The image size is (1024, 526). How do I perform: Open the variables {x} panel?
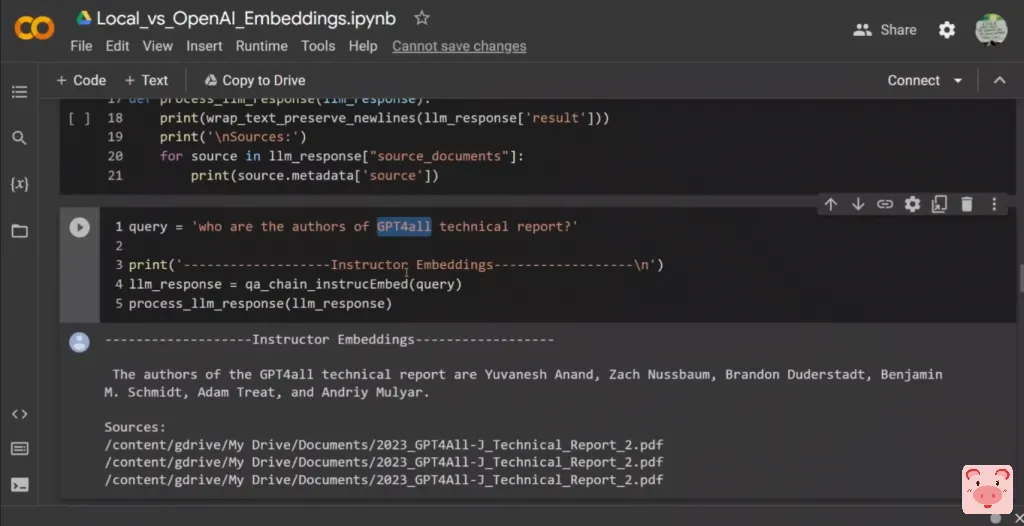coord(20,184)
